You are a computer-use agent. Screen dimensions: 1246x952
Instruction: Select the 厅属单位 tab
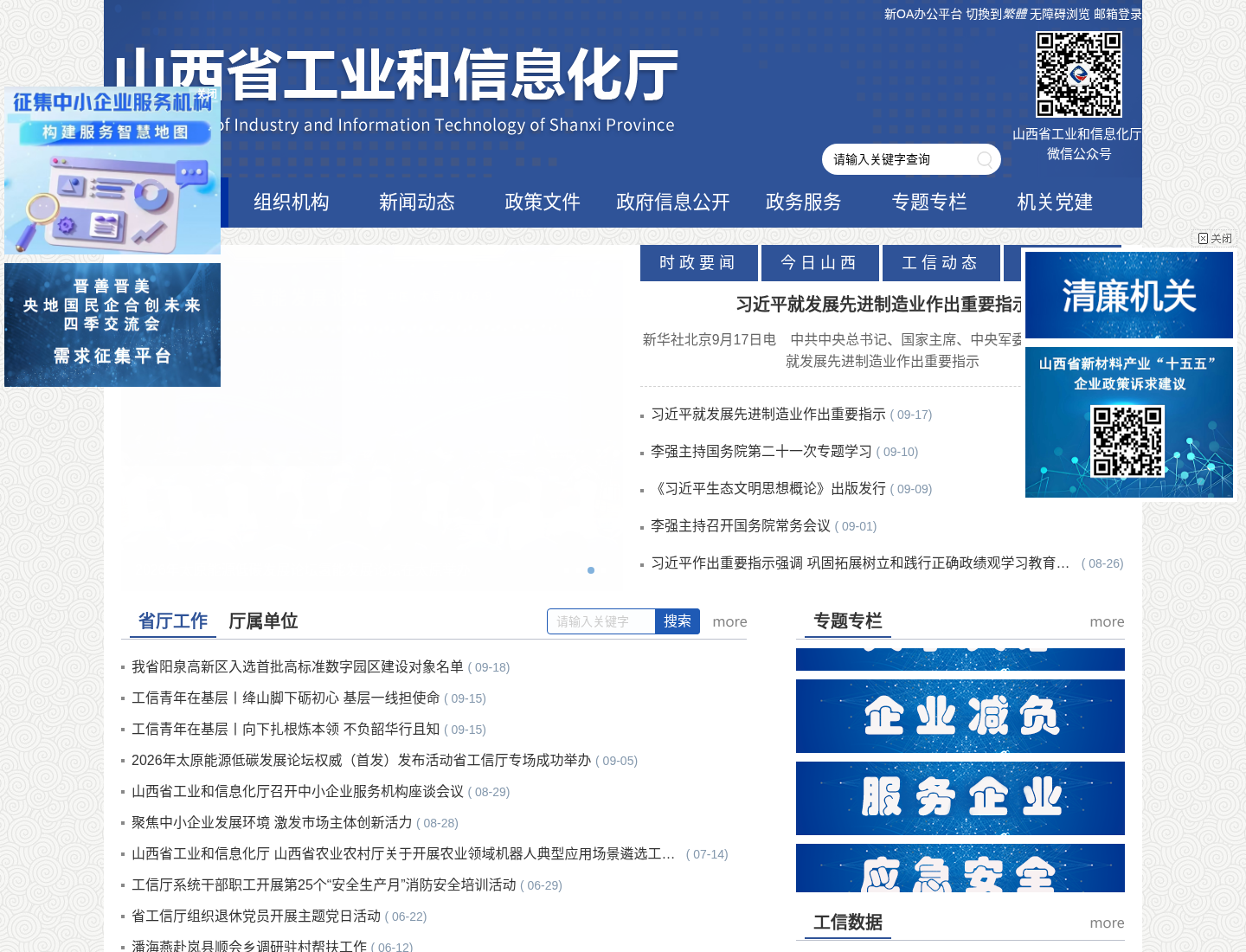[x=263, y=621]
